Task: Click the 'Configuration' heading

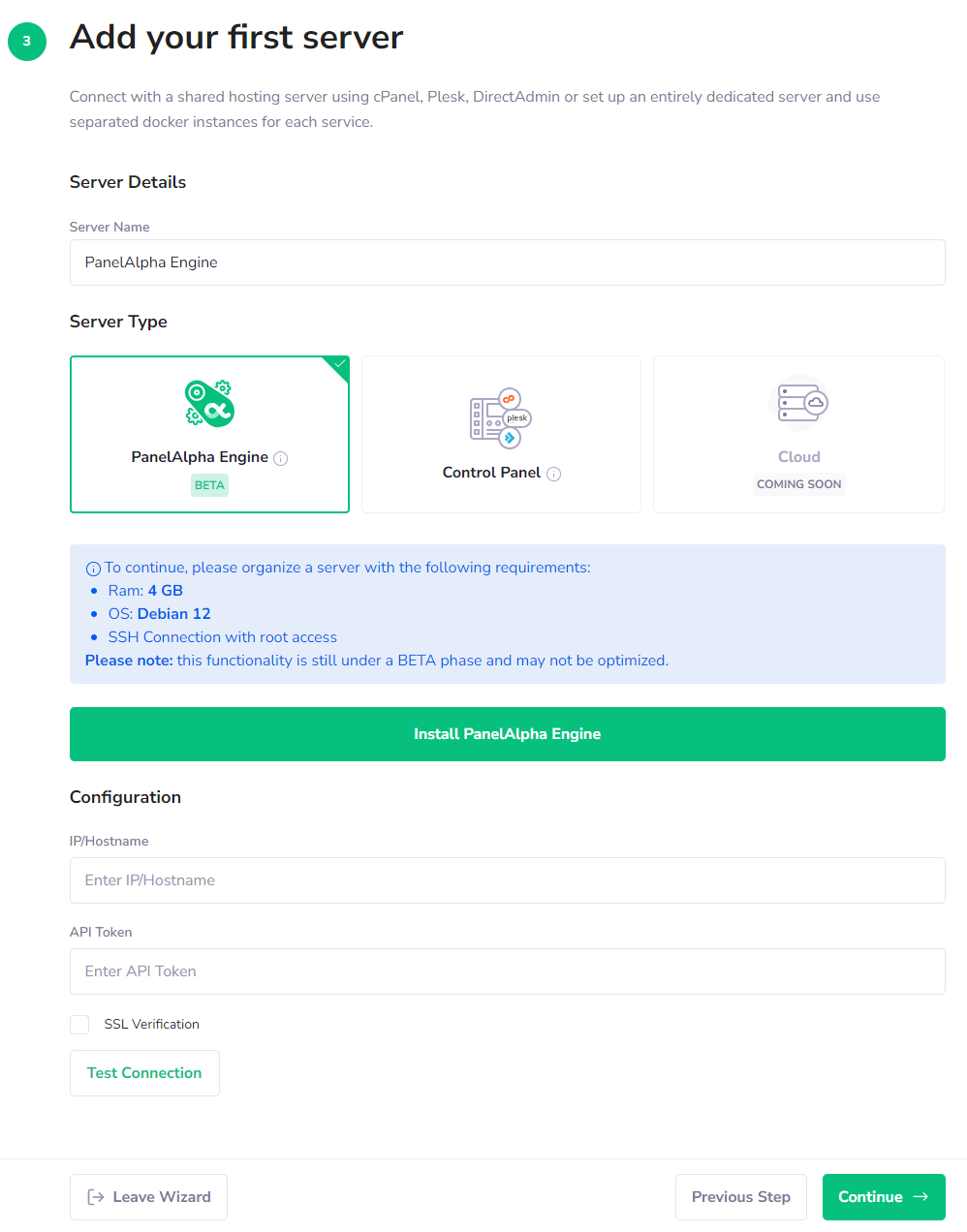Action: [125, 797]
